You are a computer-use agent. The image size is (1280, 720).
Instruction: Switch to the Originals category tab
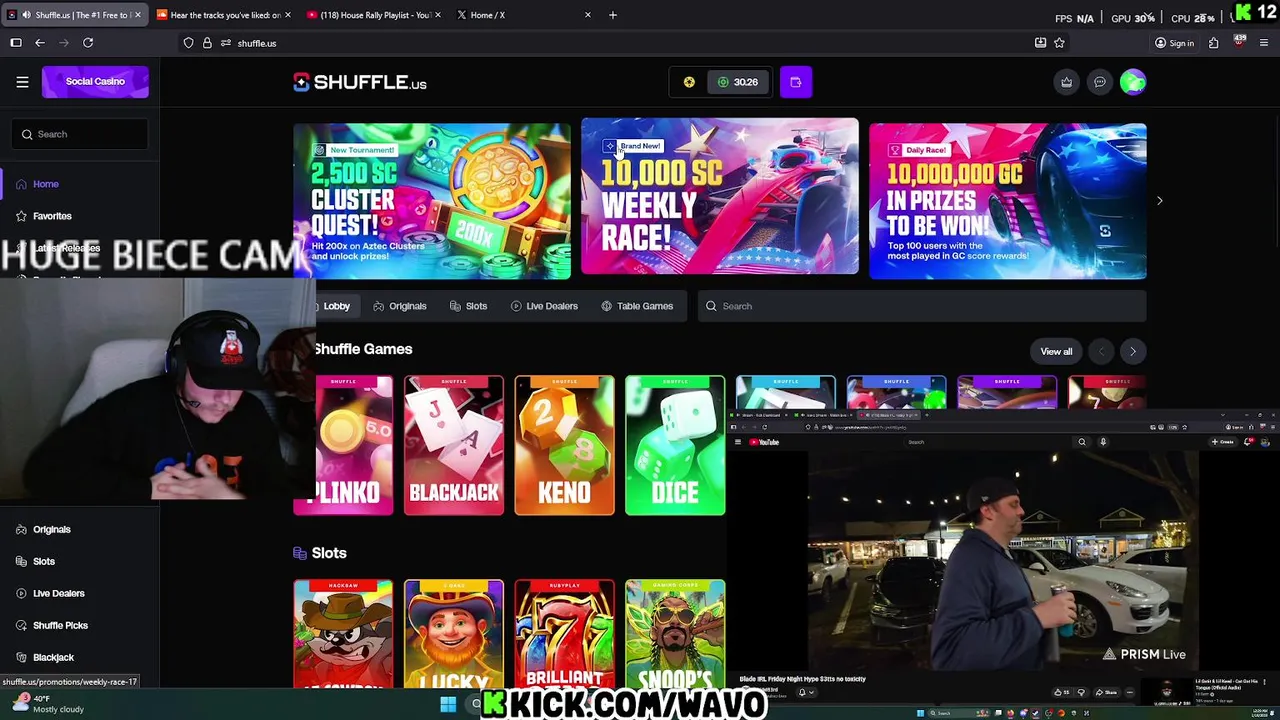click(x=400, y=306)
